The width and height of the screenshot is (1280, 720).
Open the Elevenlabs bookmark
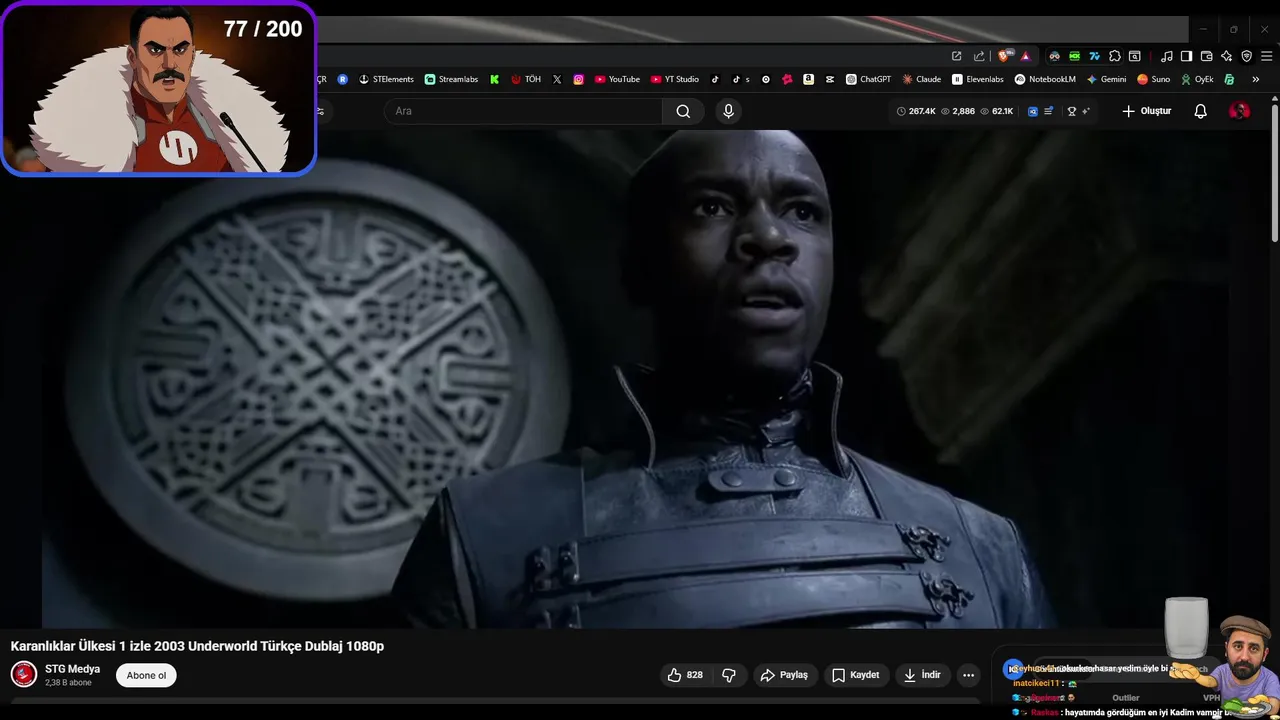tap(978, 79)
